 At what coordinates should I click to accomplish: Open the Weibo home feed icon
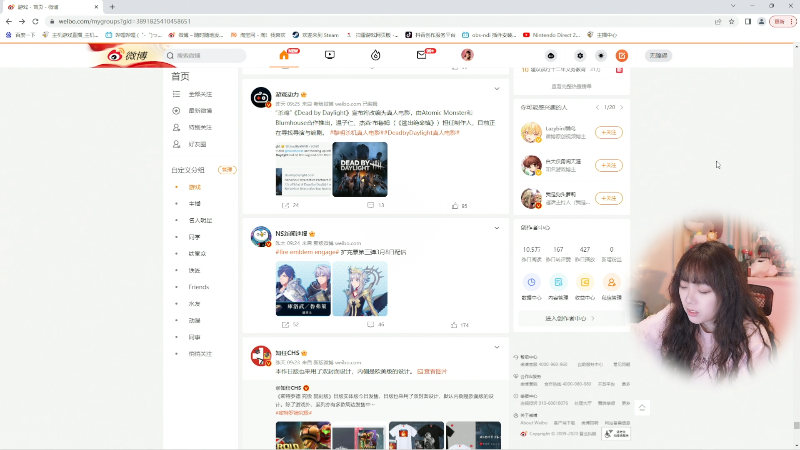pos(284,55)
